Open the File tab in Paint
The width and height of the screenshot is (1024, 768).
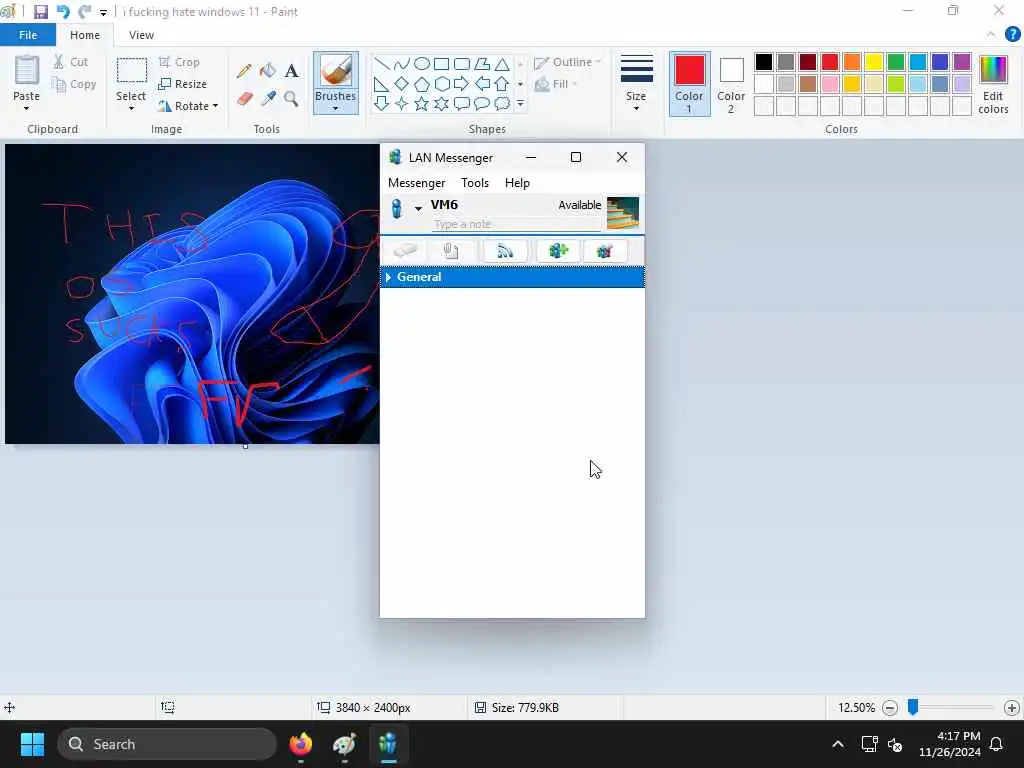pos(28,35)
